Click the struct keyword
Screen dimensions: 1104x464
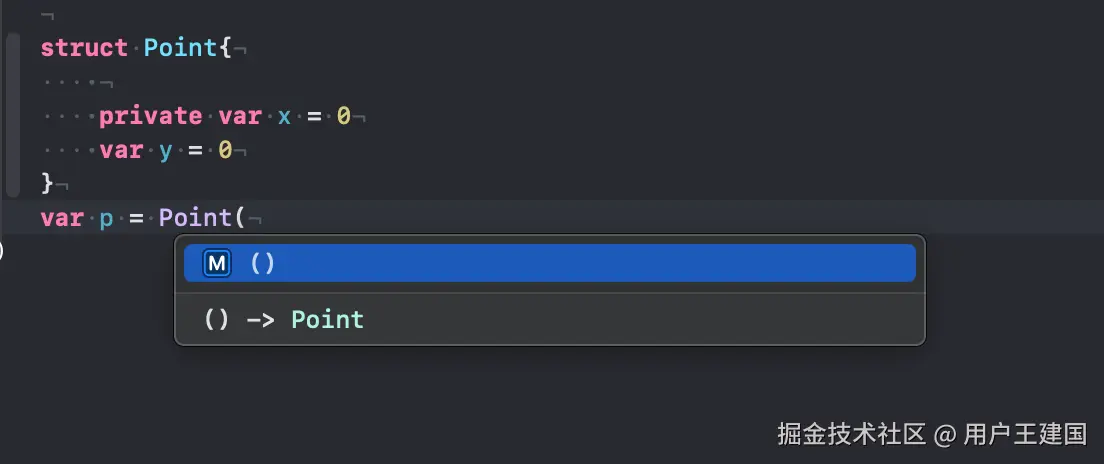(84, 48)
